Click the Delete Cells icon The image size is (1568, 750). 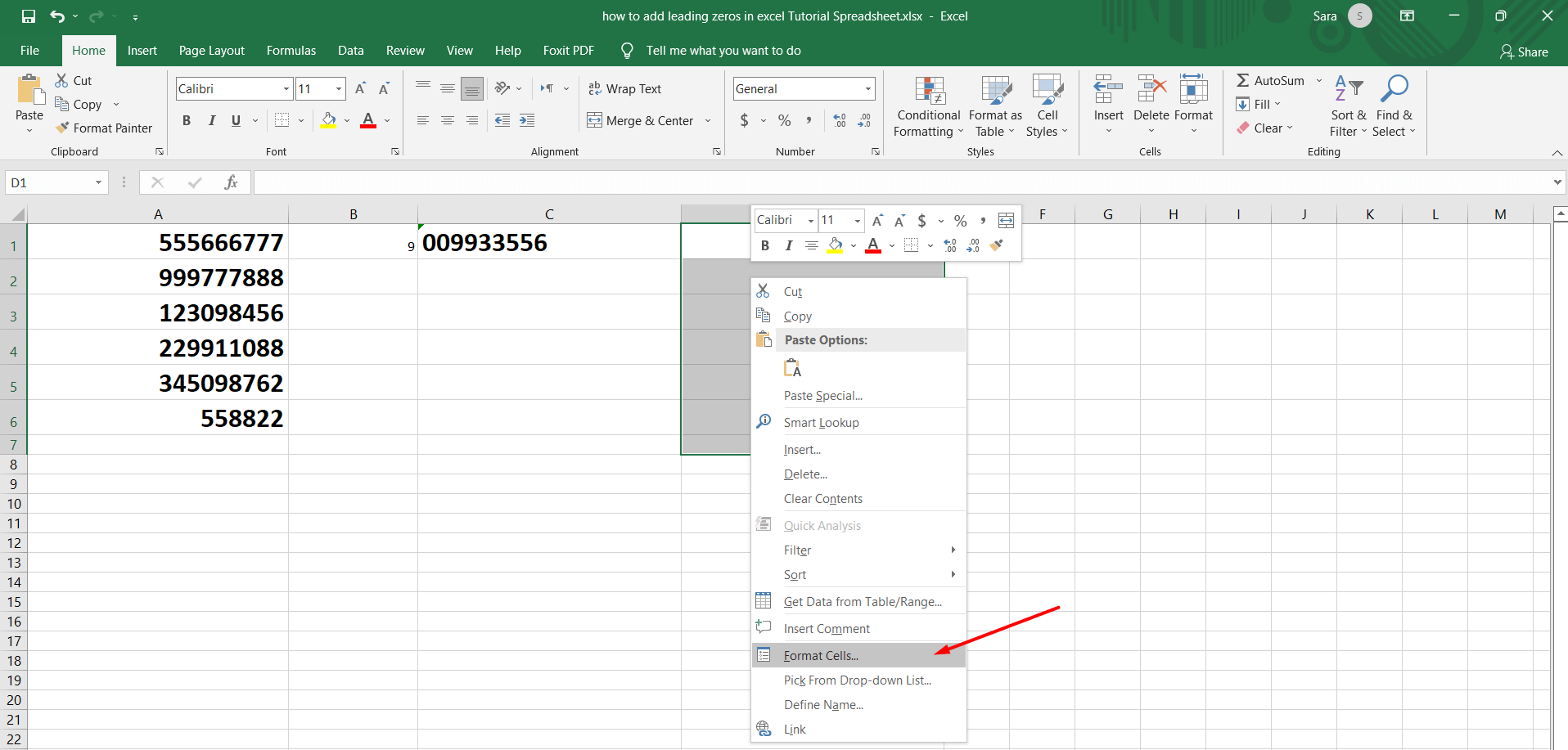[1151, 98]
